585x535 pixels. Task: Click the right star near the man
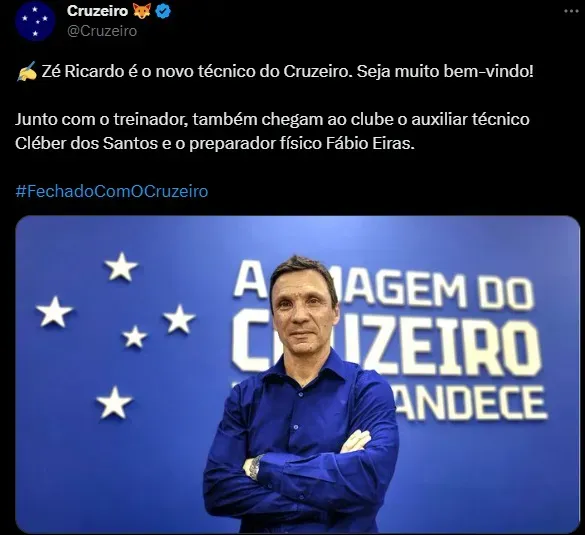(x=179, y=319)
